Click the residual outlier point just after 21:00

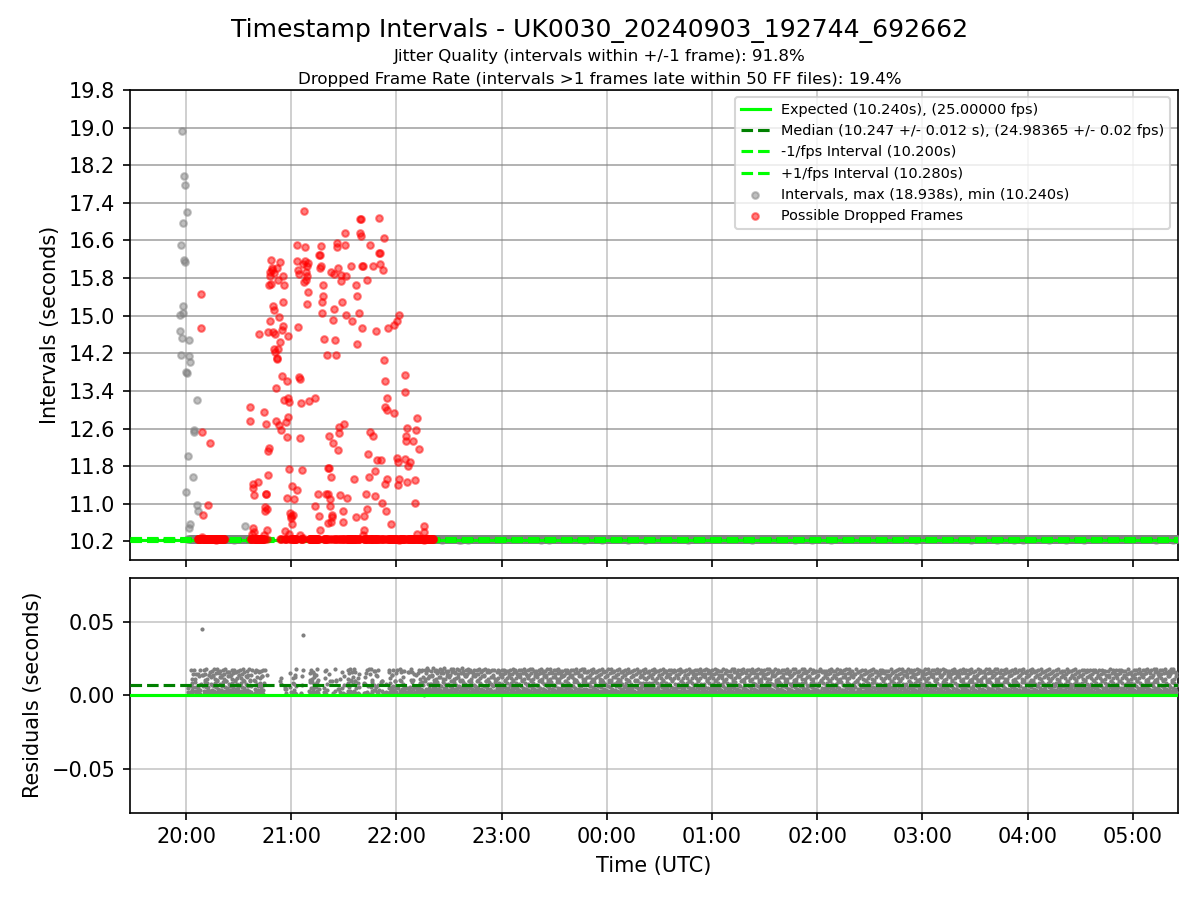point(303,635)
